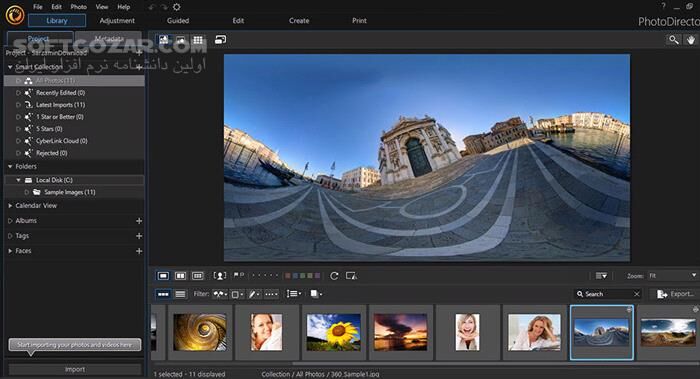The image size is (700, 379).
Task: Open the Help menu
Action: click(x=124, y=7)
